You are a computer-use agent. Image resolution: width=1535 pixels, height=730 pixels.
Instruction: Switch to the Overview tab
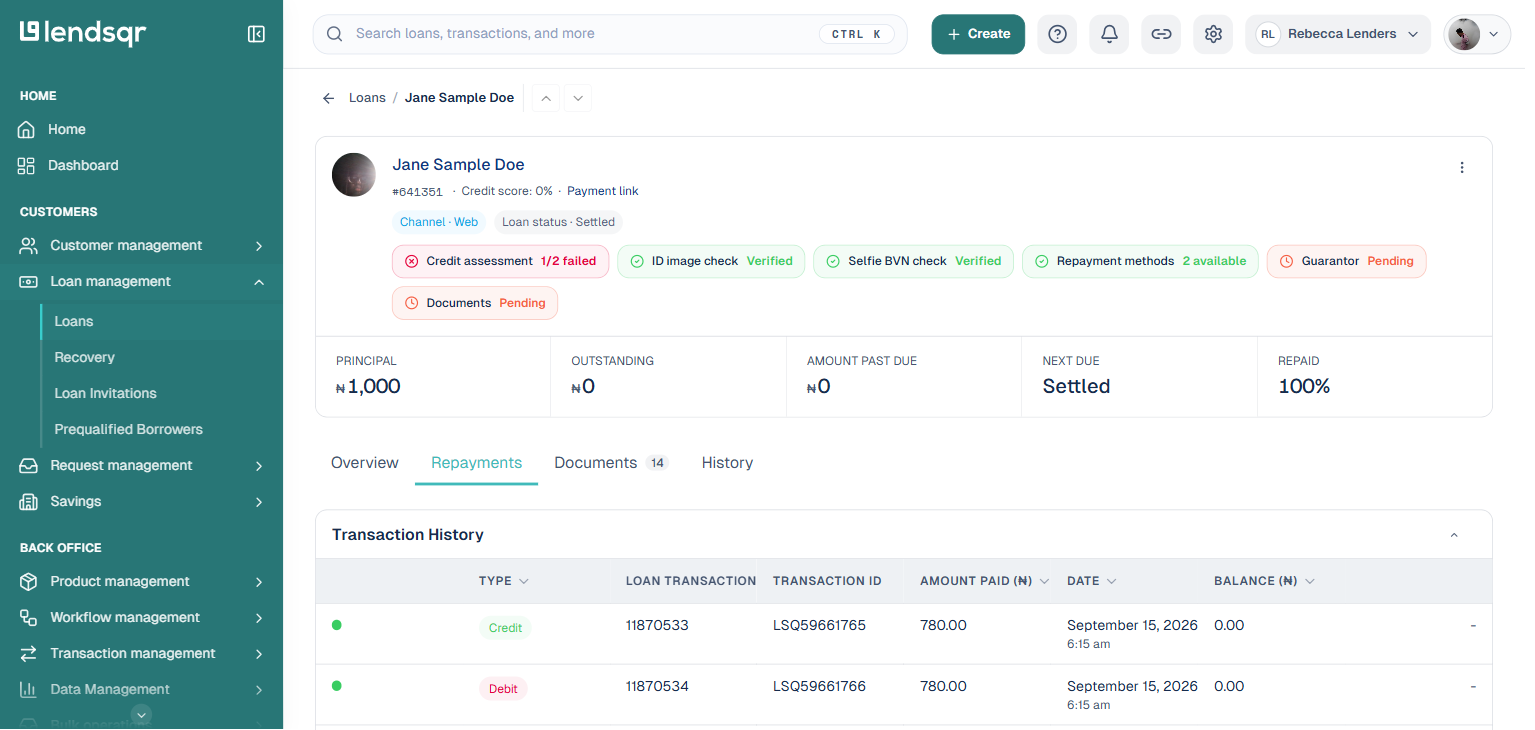[x=365, y=463]
